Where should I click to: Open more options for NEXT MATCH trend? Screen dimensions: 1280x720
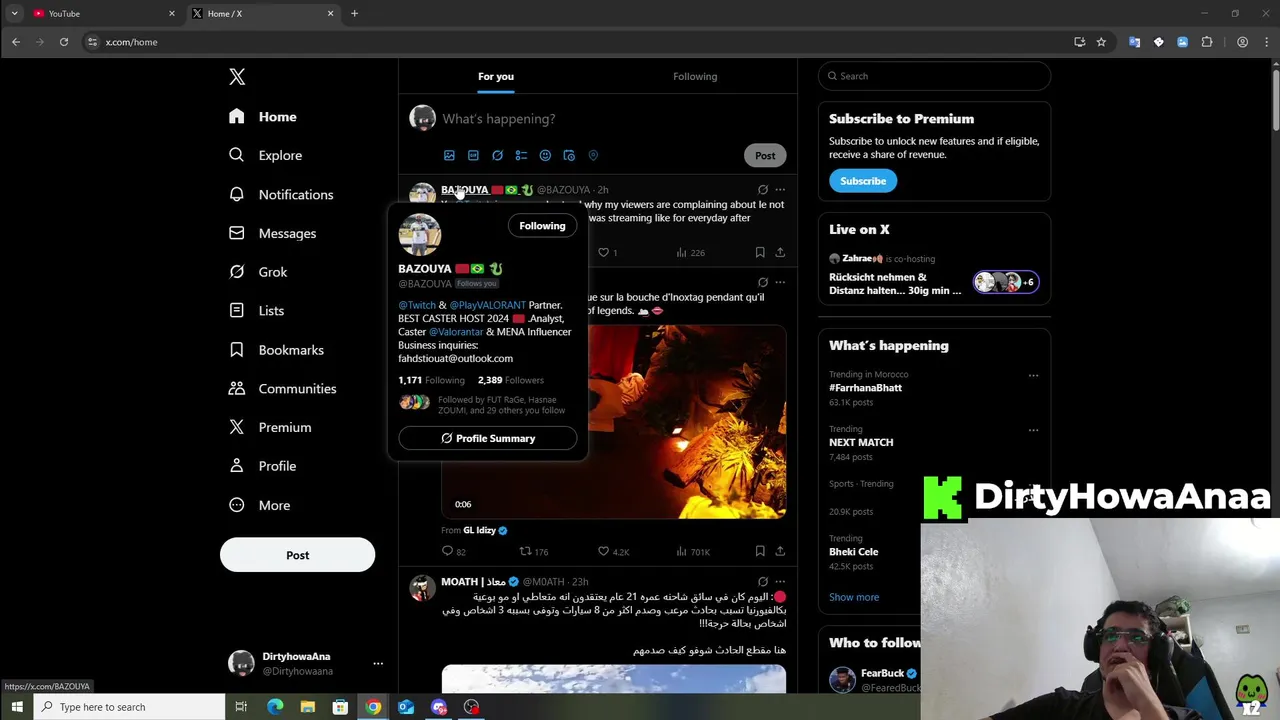(x=1033, y=430)
